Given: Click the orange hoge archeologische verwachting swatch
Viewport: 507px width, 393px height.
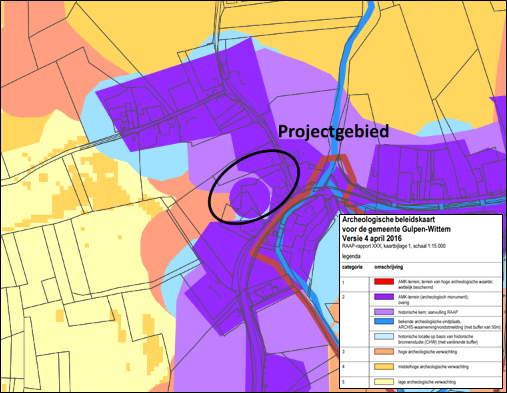Looking at the screenshot, I should (384, 352).
